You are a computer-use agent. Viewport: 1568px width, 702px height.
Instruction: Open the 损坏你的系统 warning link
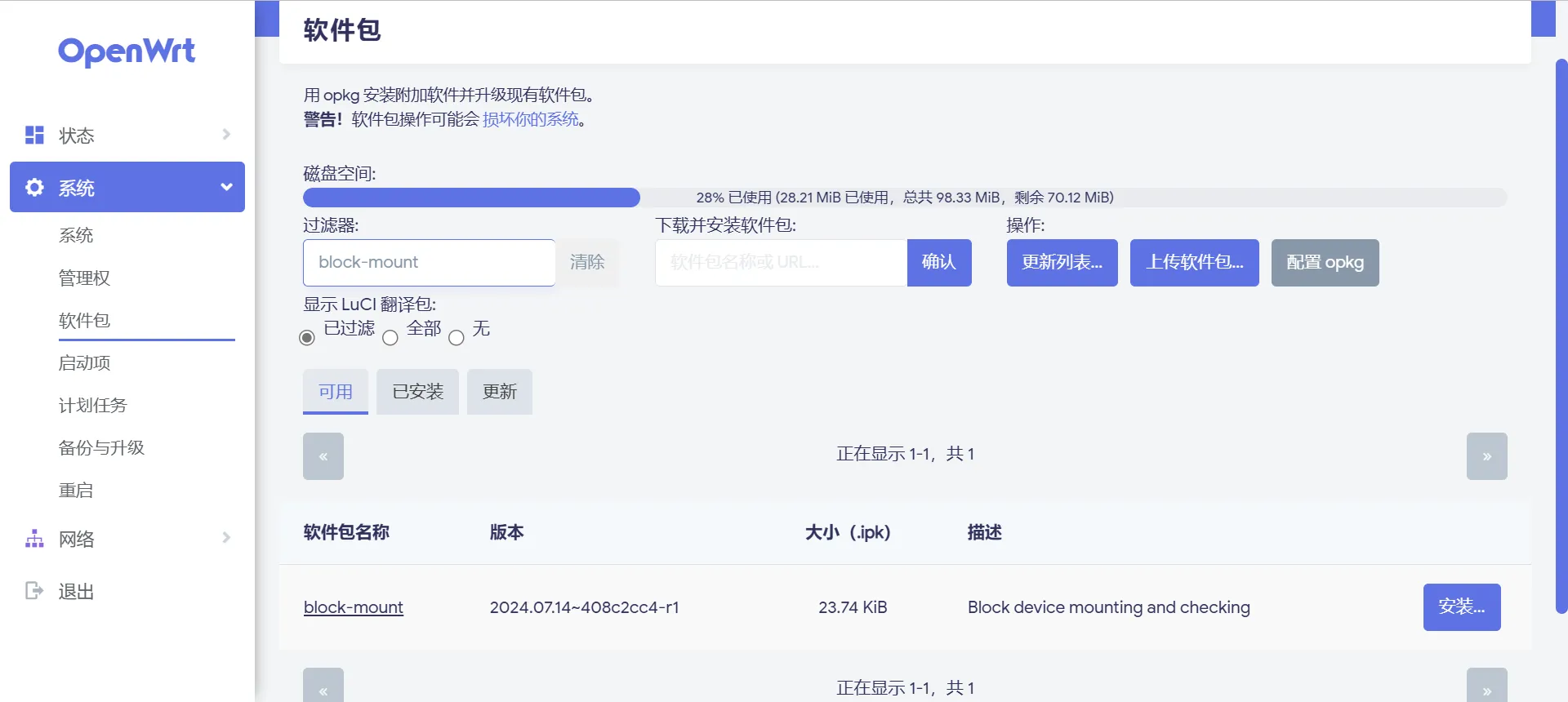(531, 119)
